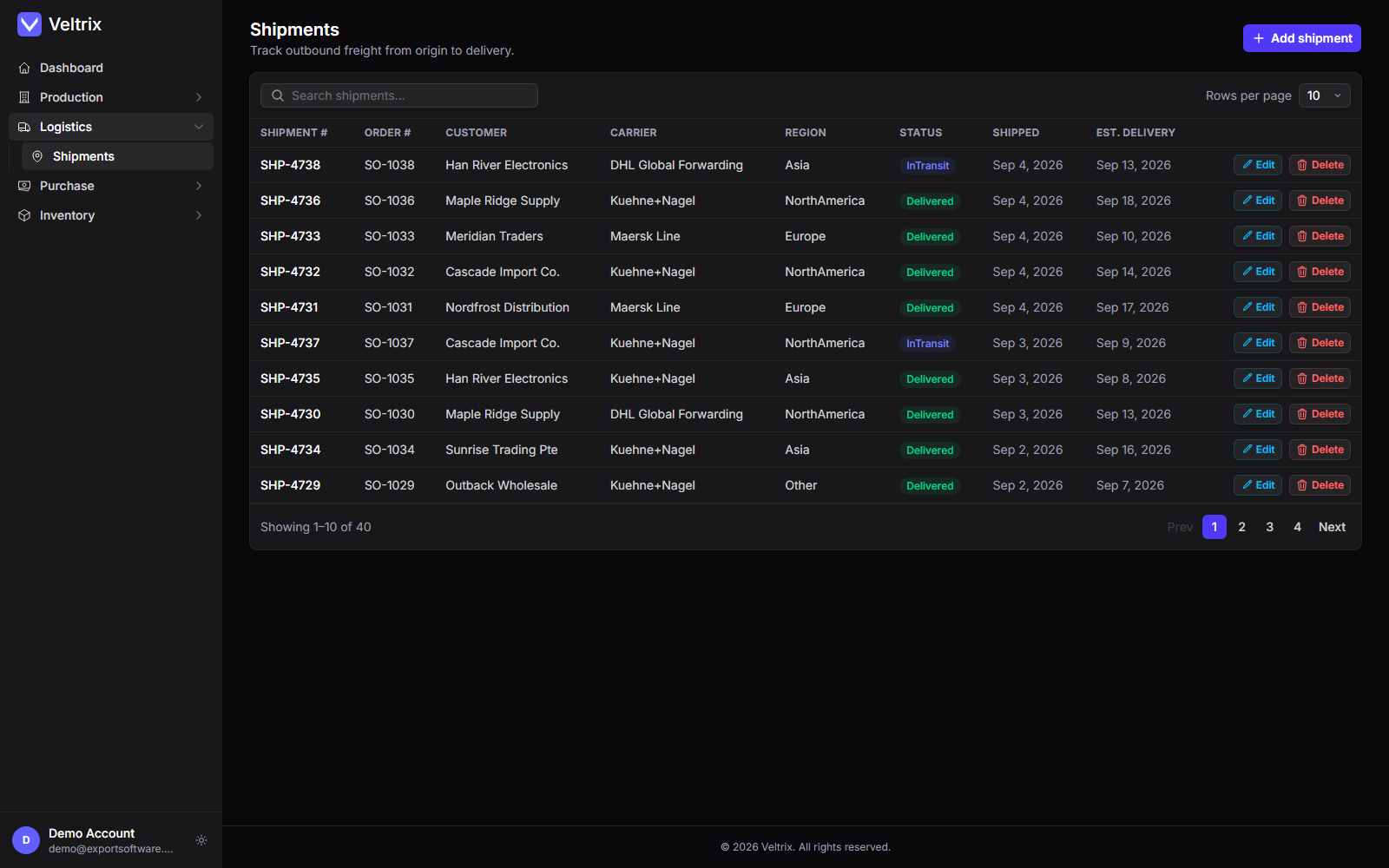Focus the Search shipments field

399,95
